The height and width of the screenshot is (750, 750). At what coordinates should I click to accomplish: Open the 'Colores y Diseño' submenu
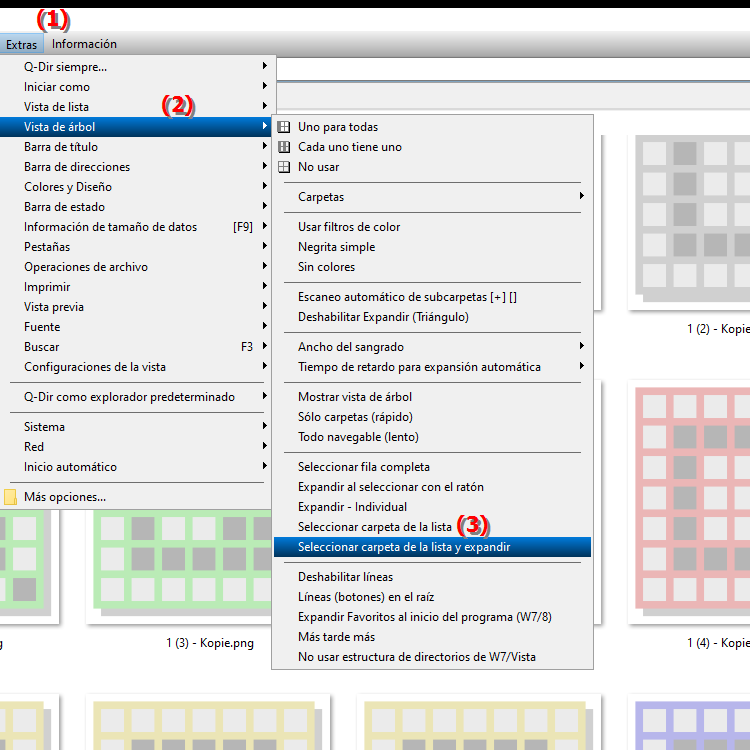click(x=136, y=187)
